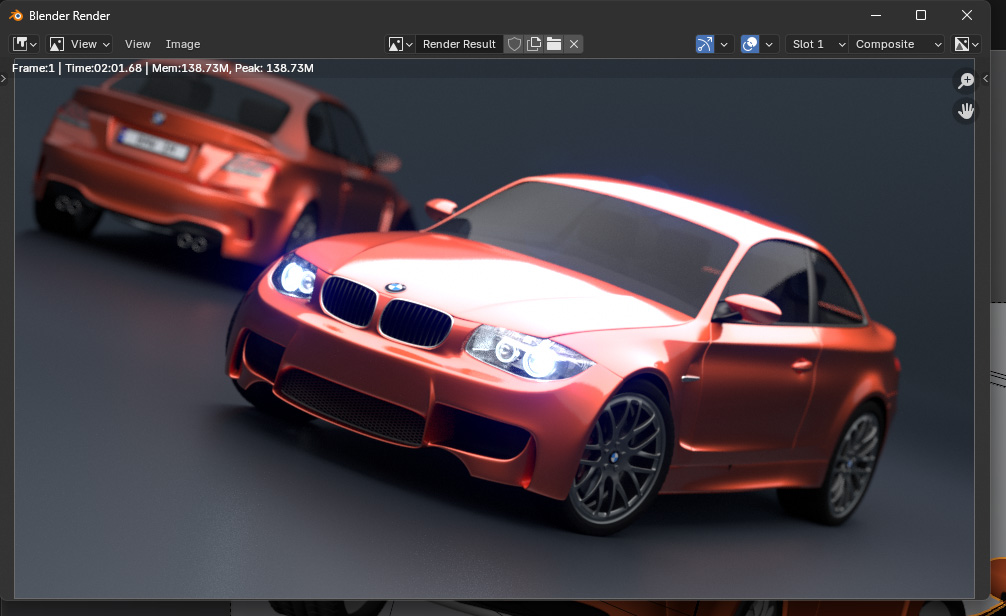The height and width of the screenshot is (616, 1006).
Task: Unlink the Render Result image
Action: [x=574, y=44]
